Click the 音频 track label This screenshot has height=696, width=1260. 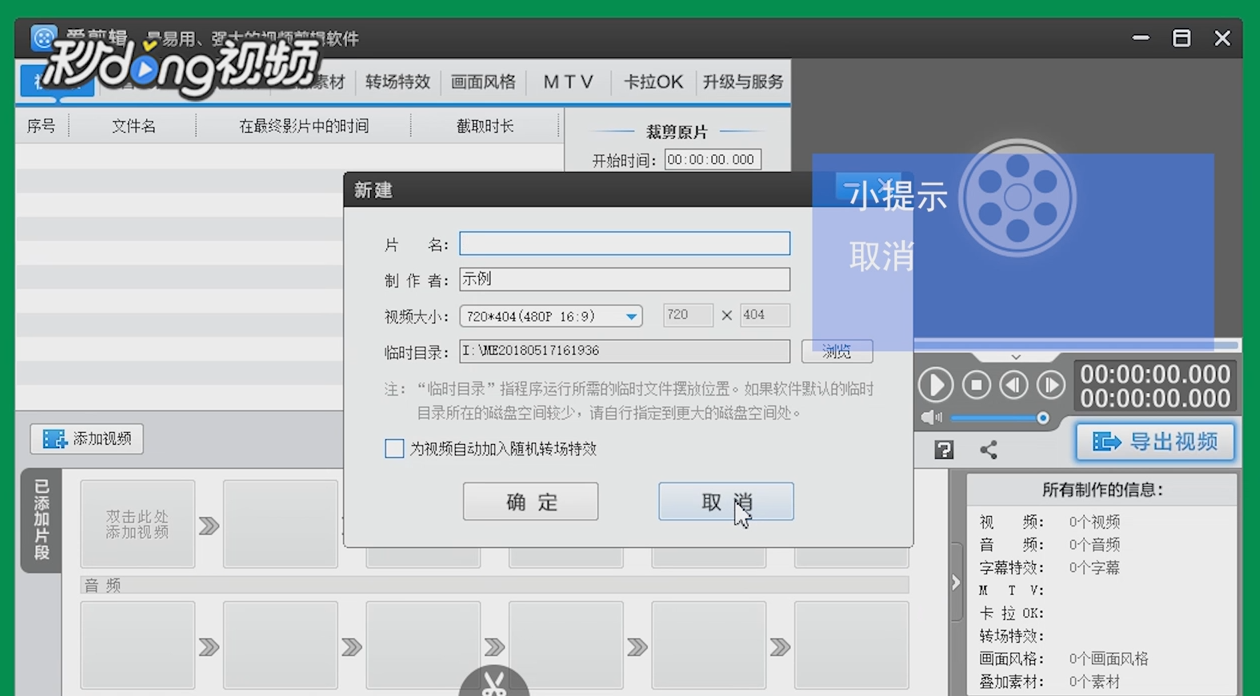102,586
